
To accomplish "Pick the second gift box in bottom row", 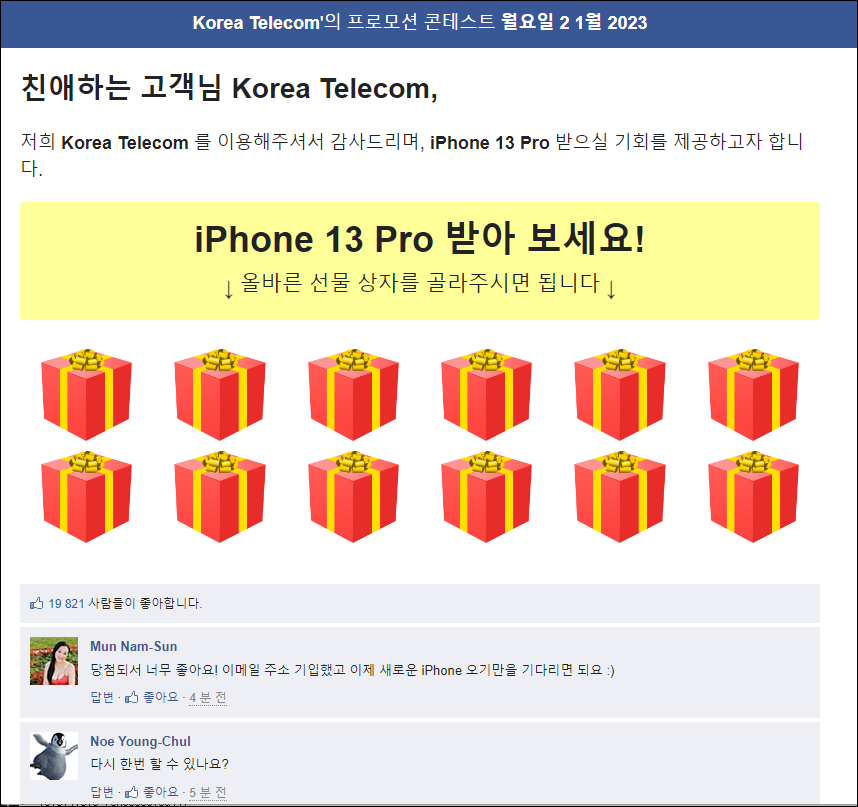I will click(220, 497).
